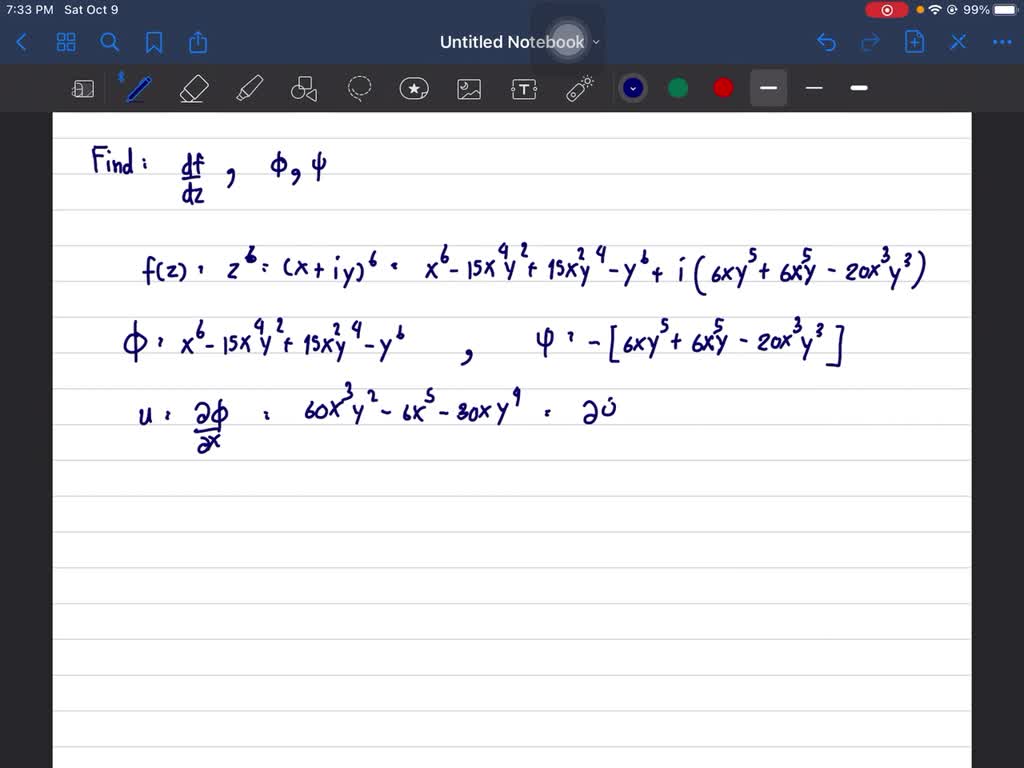Undo the last stroke
Image resolution: width=1024 pixels, height=768 pixels.
(825, 42)
